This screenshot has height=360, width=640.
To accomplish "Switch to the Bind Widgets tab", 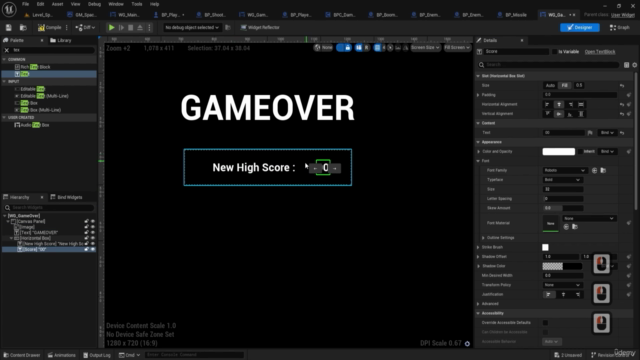I will [x=66, y=197].
